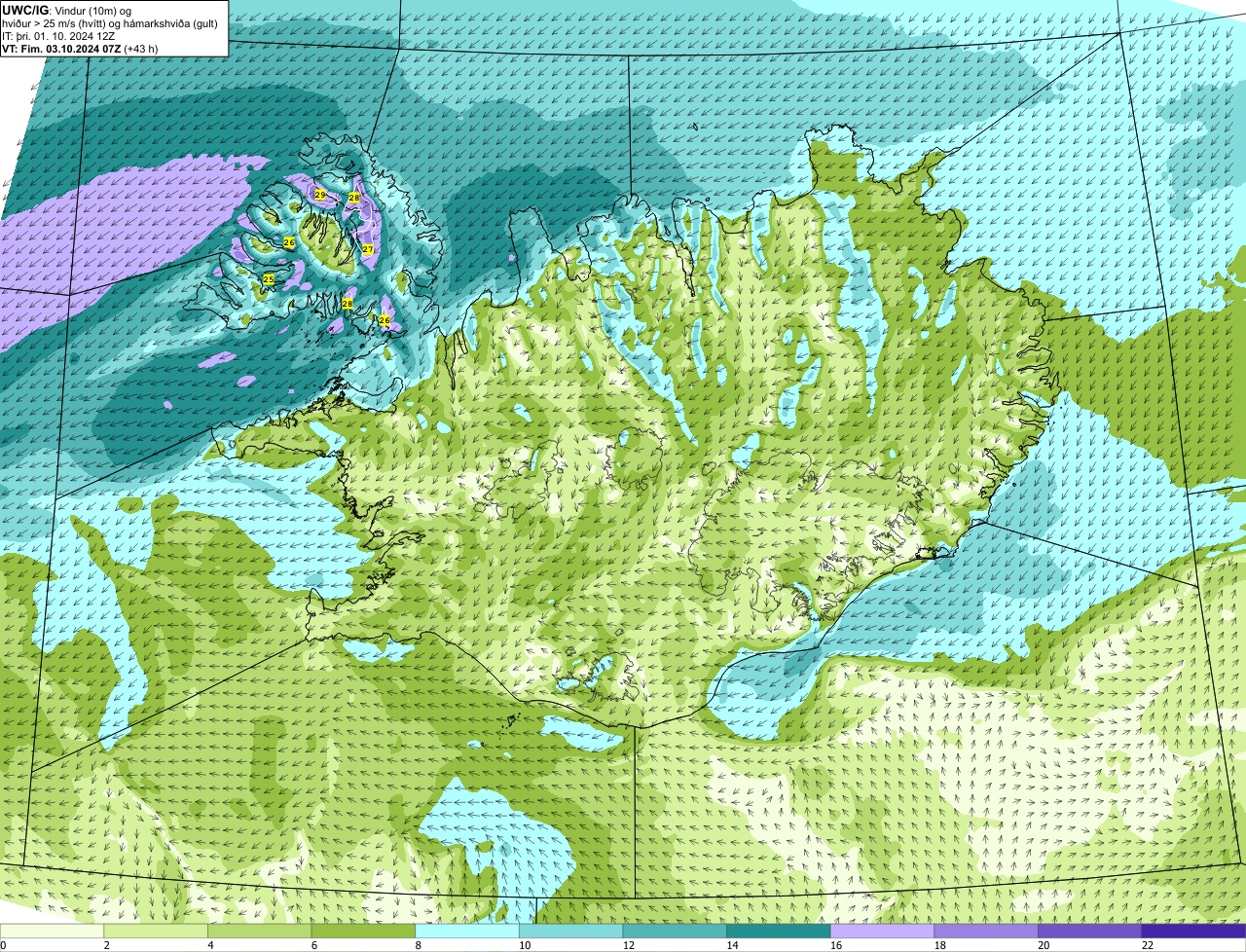Click the legend scale value 2
1246x952 pixels.
pos(106,945)
